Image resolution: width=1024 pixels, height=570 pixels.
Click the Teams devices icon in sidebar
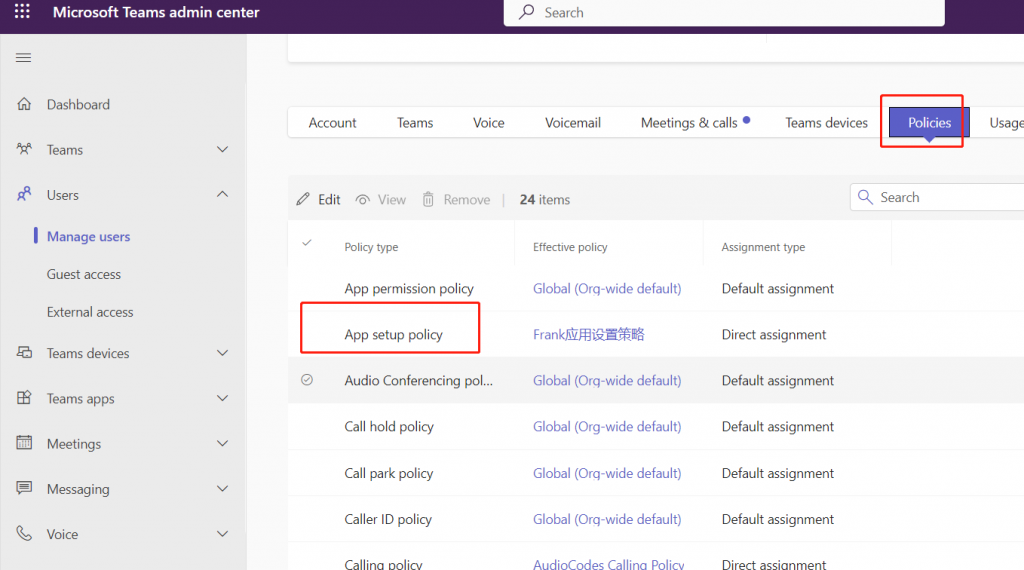[x=24, y=353]
